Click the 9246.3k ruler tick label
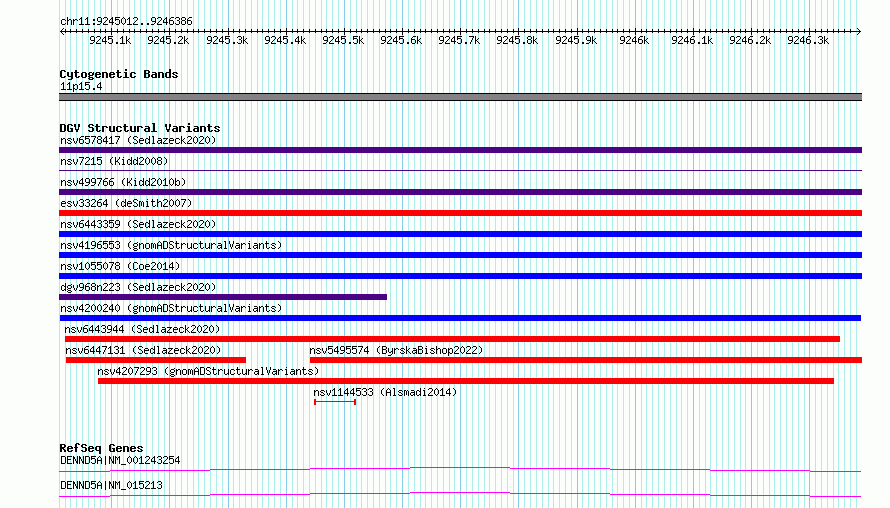This screenshot has width=890, height=508. 808,40
